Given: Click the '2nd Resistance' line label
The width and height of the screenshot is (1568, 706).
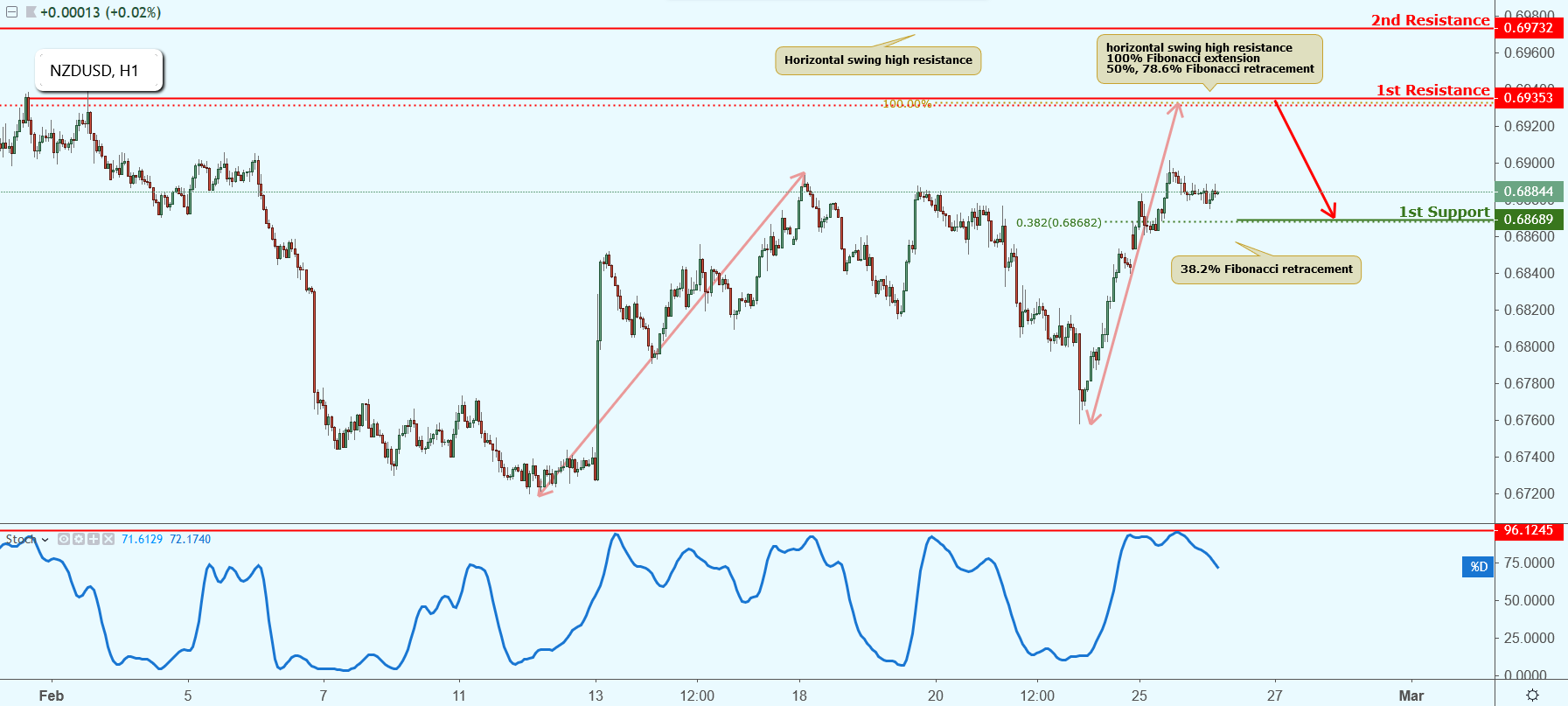Looking at the screenshot, I should pyautogui.click(x=1430, y=20).
